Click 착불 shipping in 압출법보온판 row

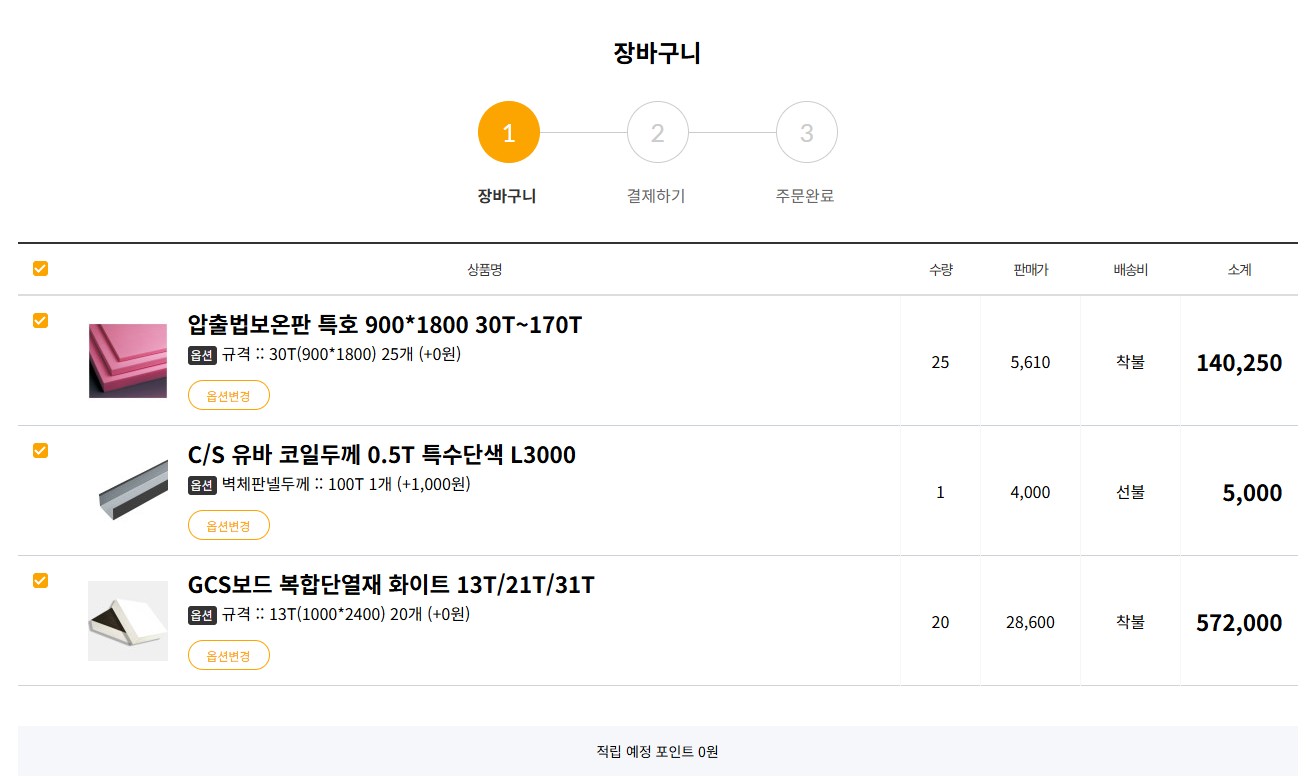click(1131, 362)
